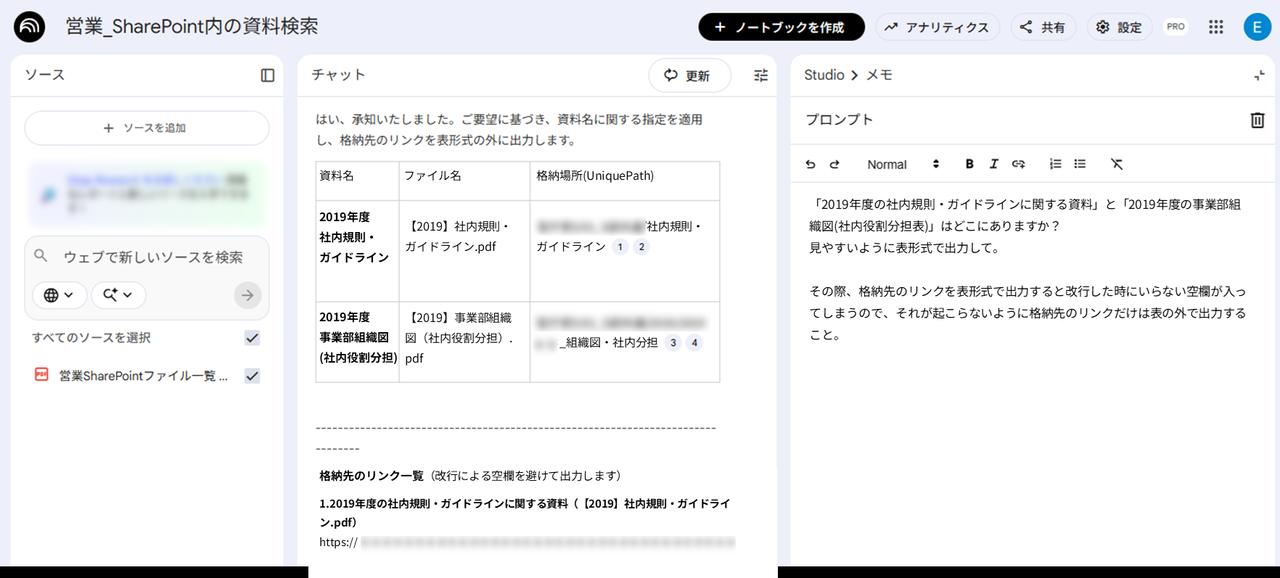
Task: Click the ノートブックを作成 button
Action: pos(781,27)
